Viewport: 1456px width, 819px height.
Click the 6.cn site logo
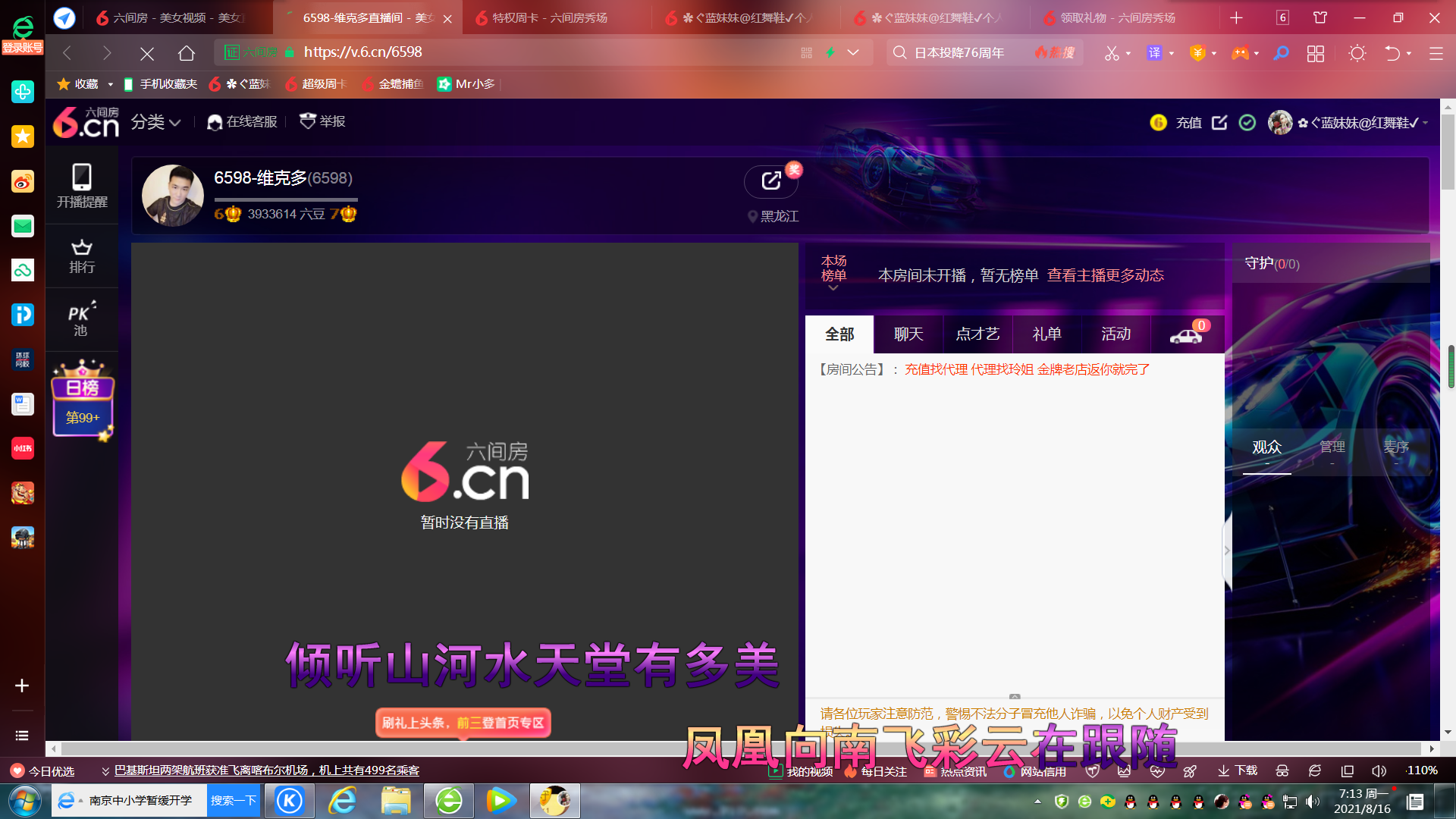tap(86, 122)
